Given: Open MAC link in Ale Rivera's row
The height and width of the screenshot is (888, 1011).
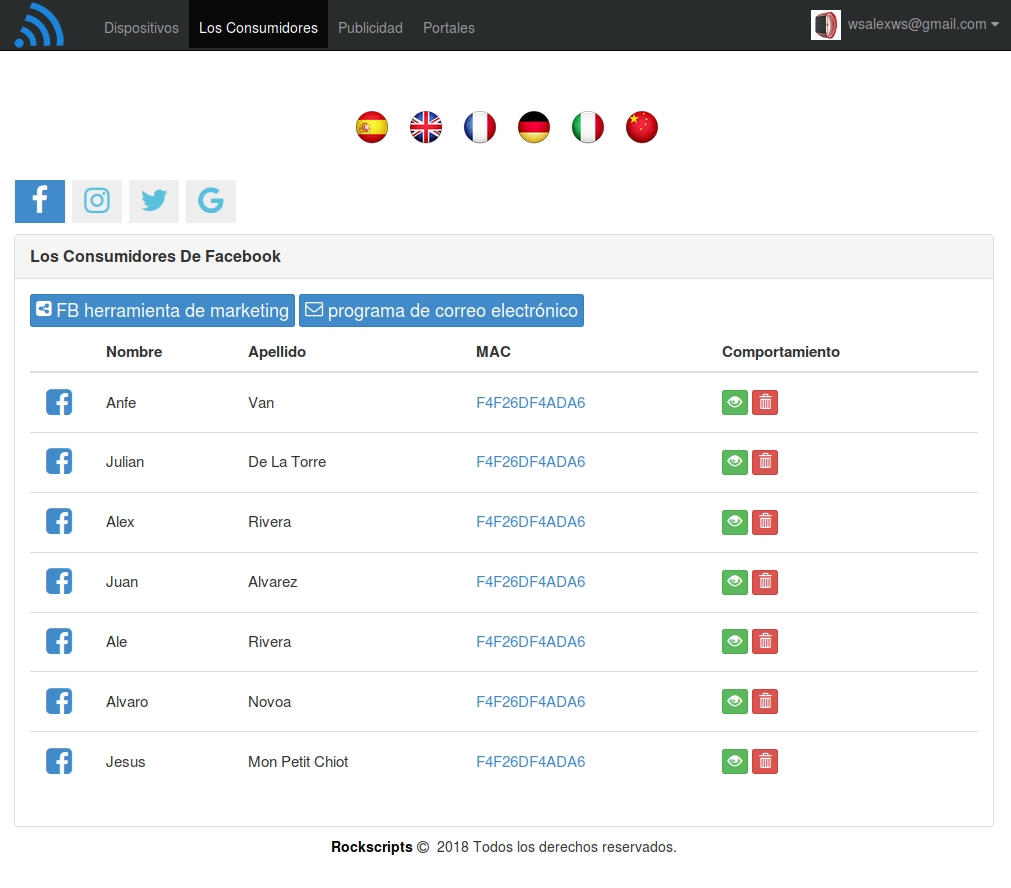Looking at the screenshot, I should click(531, 642).
